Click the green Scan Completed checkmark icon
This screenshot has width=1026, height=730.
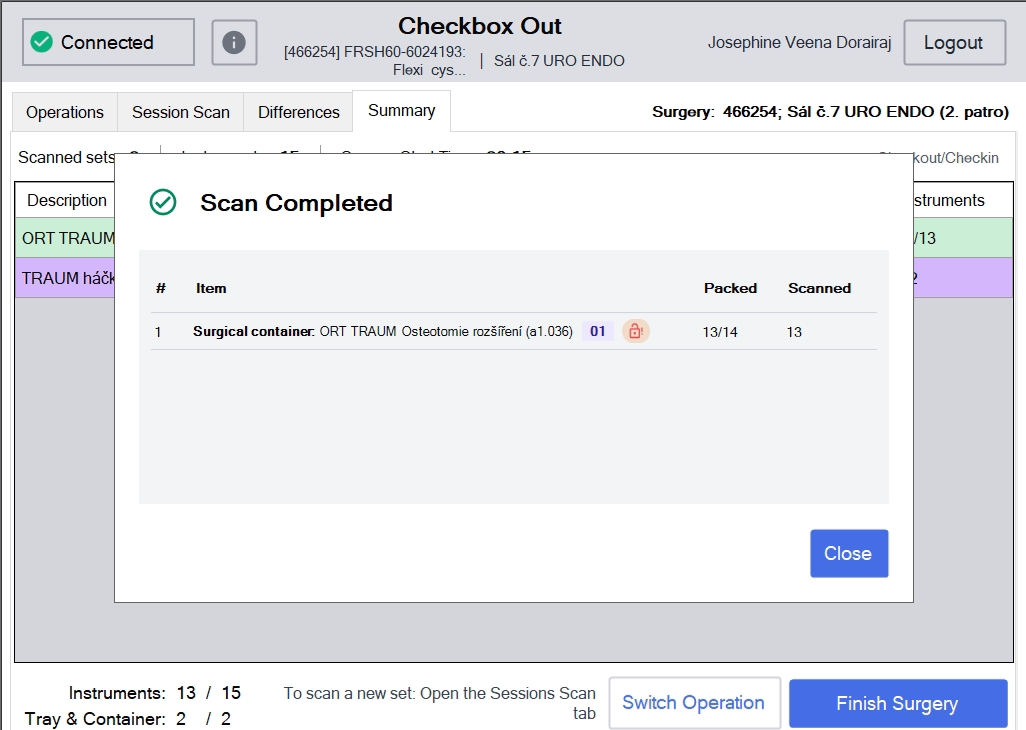[x=163, y=203]
